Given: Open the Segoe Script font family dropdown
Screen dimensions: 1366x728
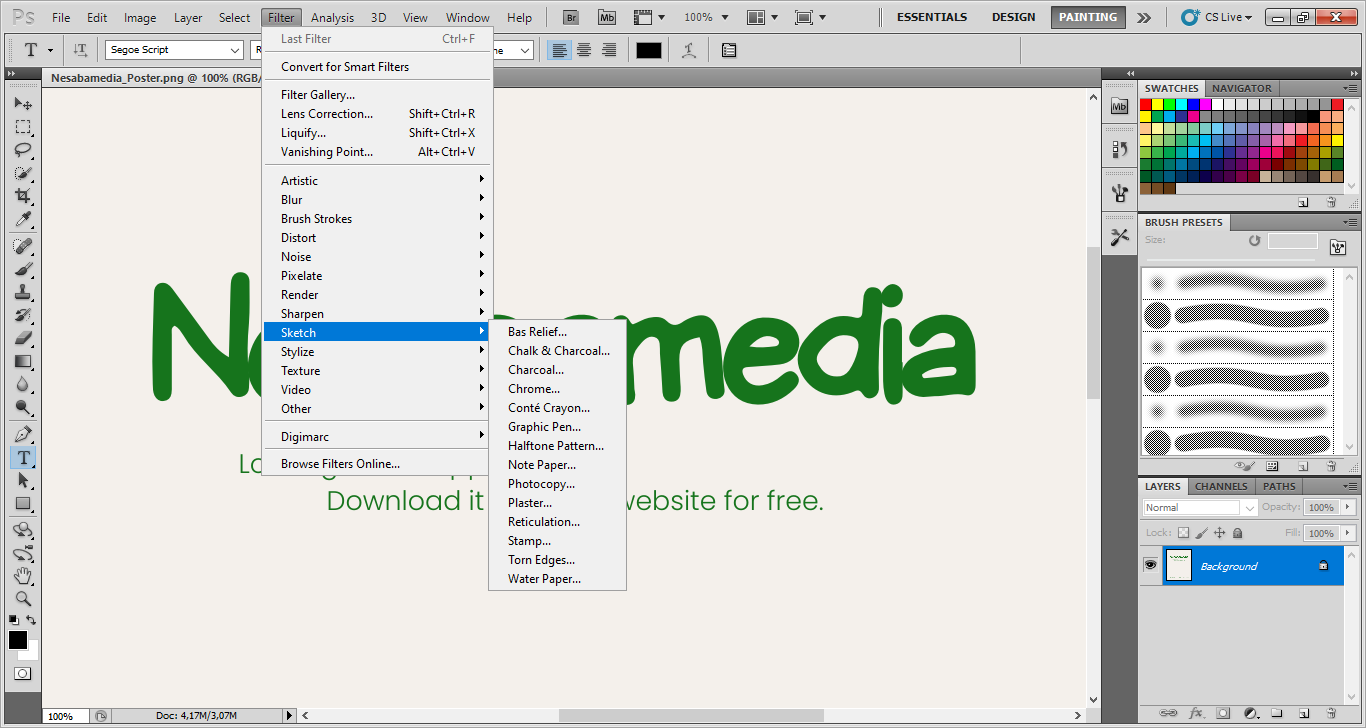Looking at the screenshot, I should [x=235, y=50].
